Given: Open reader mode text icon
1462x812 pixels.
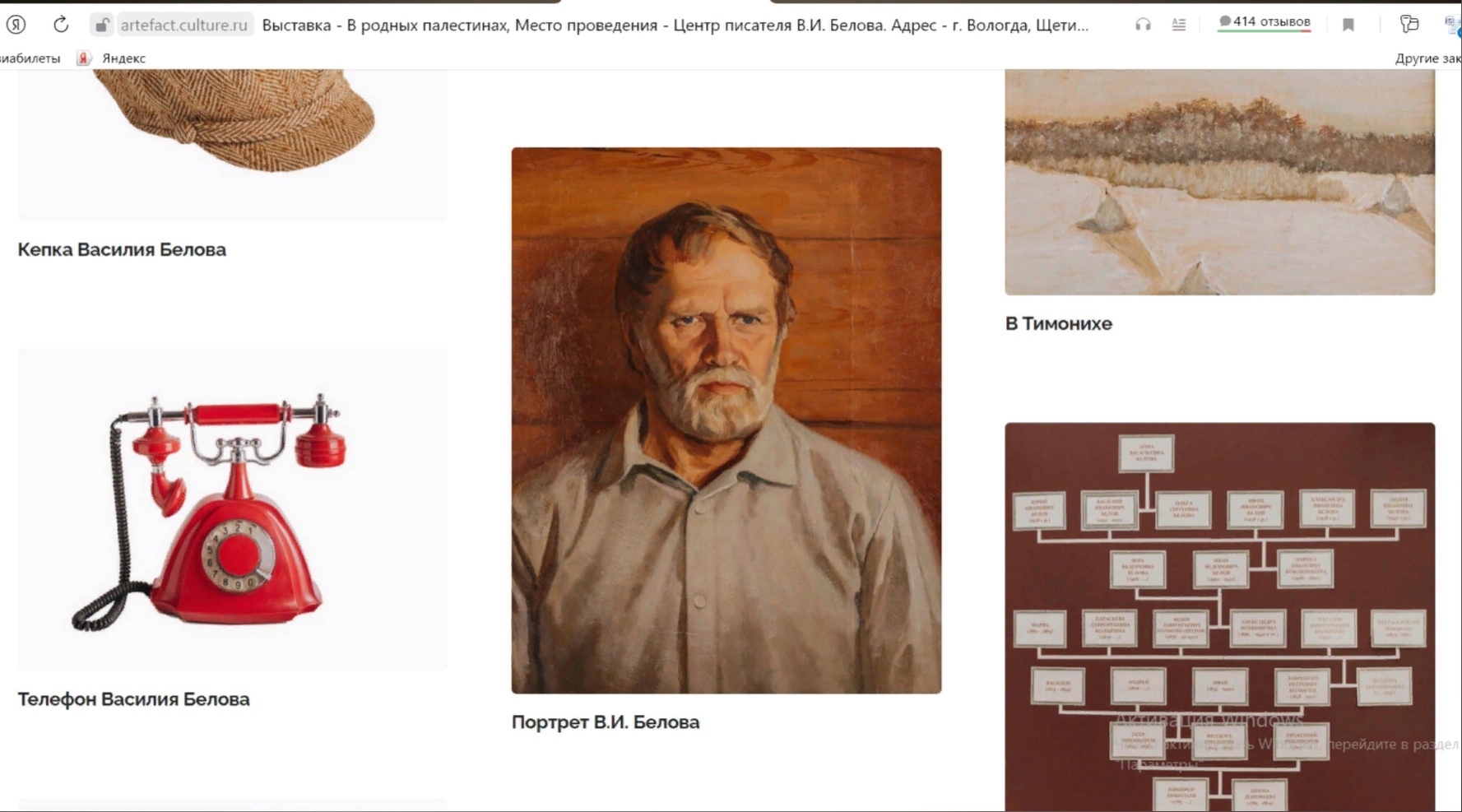Looking at the screenshot, I should [x=1179, y=25].
